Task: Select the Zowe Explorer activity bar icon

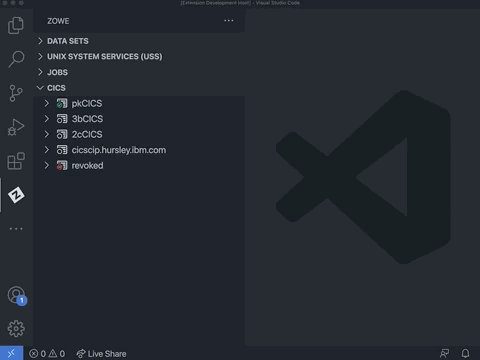Action: (16, 195)
